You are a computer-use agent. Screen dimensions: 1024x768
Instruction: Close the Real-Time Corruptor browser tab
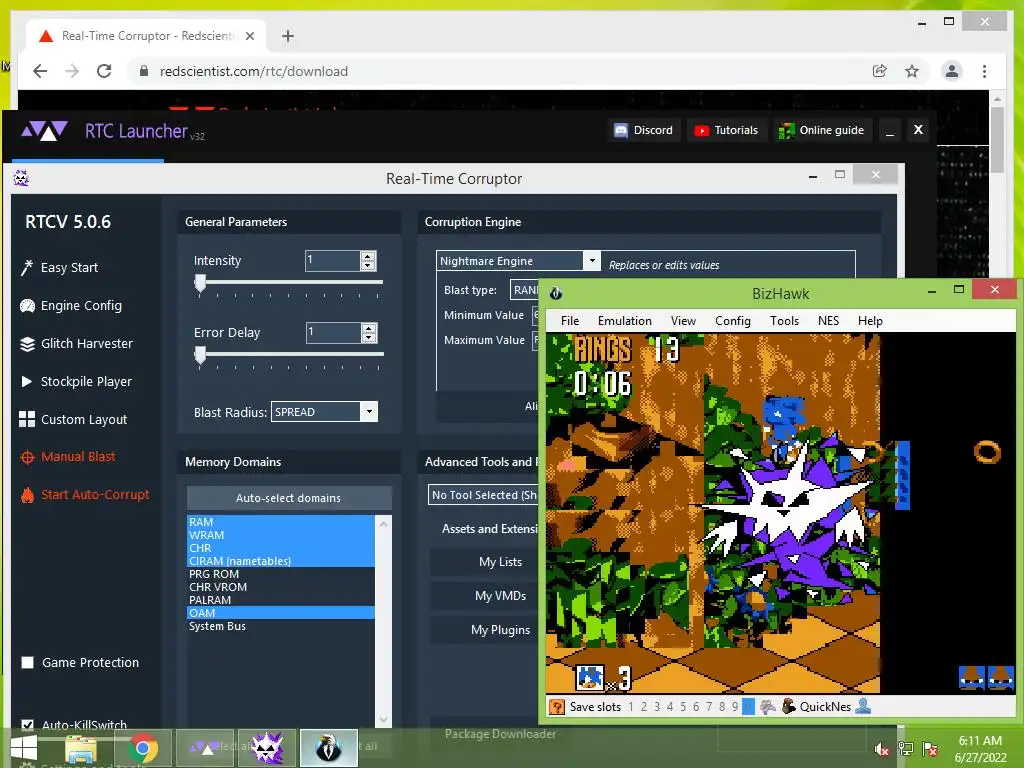[249, 36]
